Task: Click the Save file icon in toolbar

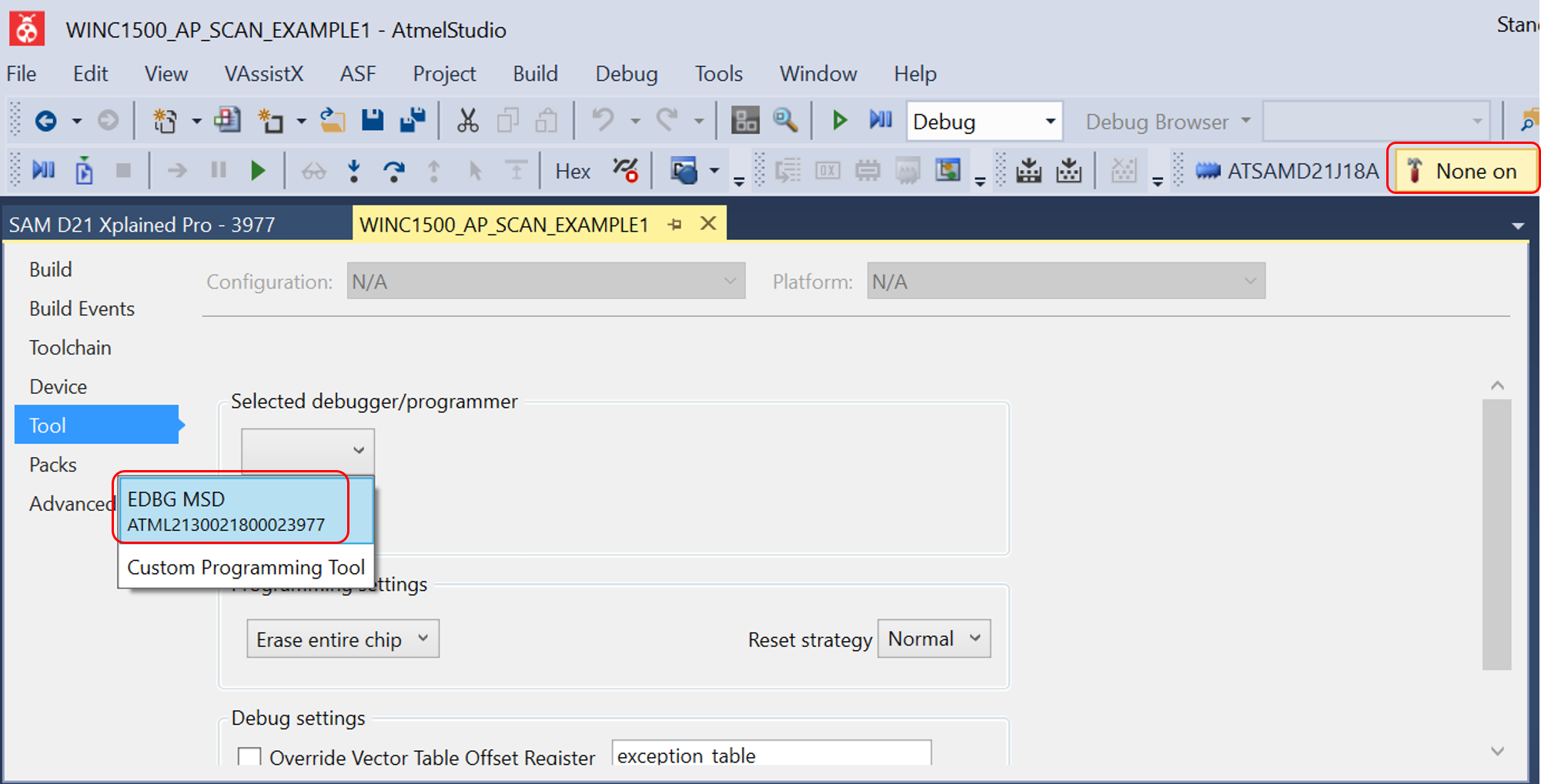Action: pos(373,121)
